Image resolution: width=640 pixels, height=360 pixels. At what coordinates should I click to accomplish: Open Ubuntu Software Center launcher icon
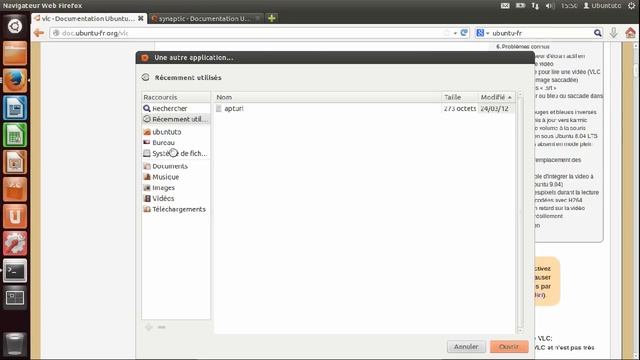point(15,189)
